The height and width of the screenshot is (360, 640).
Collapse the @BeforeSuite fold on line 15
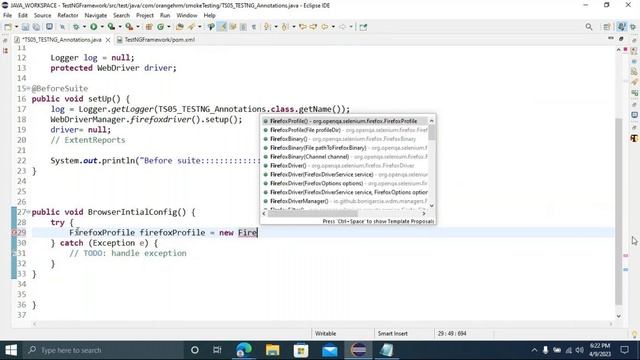pos(28,89)
